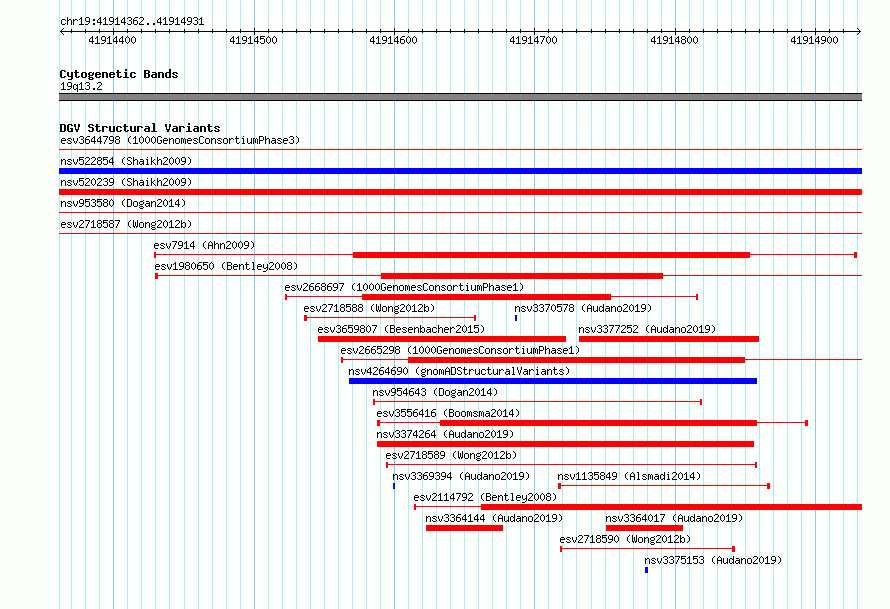Click small blue nsv3370578 Audano2019 marker
This screenshot has width=890, height=609.
coord(516,318)
